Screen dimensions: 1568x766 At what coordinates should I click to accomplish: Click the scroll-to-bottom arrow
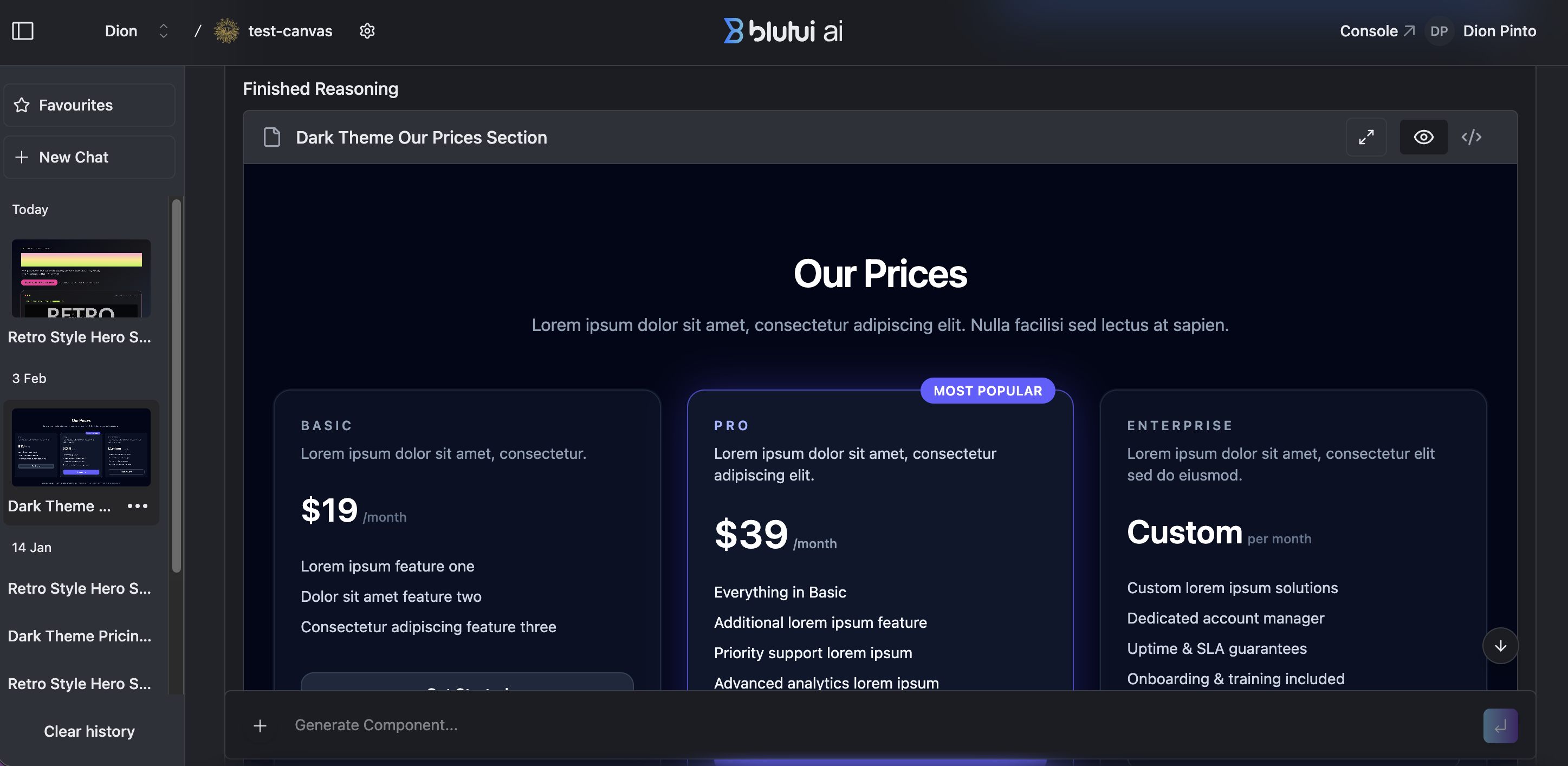pyautogui.click(x=1500, y=646)
